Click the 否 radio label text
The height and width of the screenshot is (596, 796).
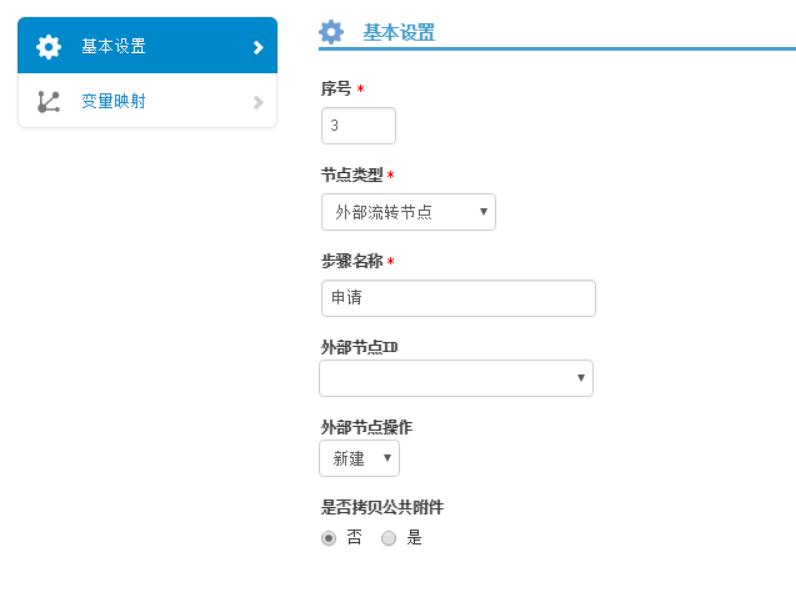(353, 538)
